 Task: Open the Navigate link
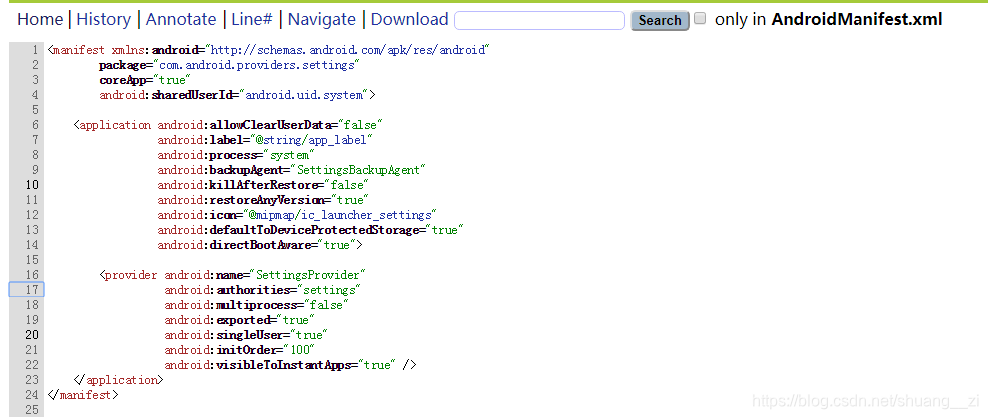pyautogui.click(x=321, y=20)
